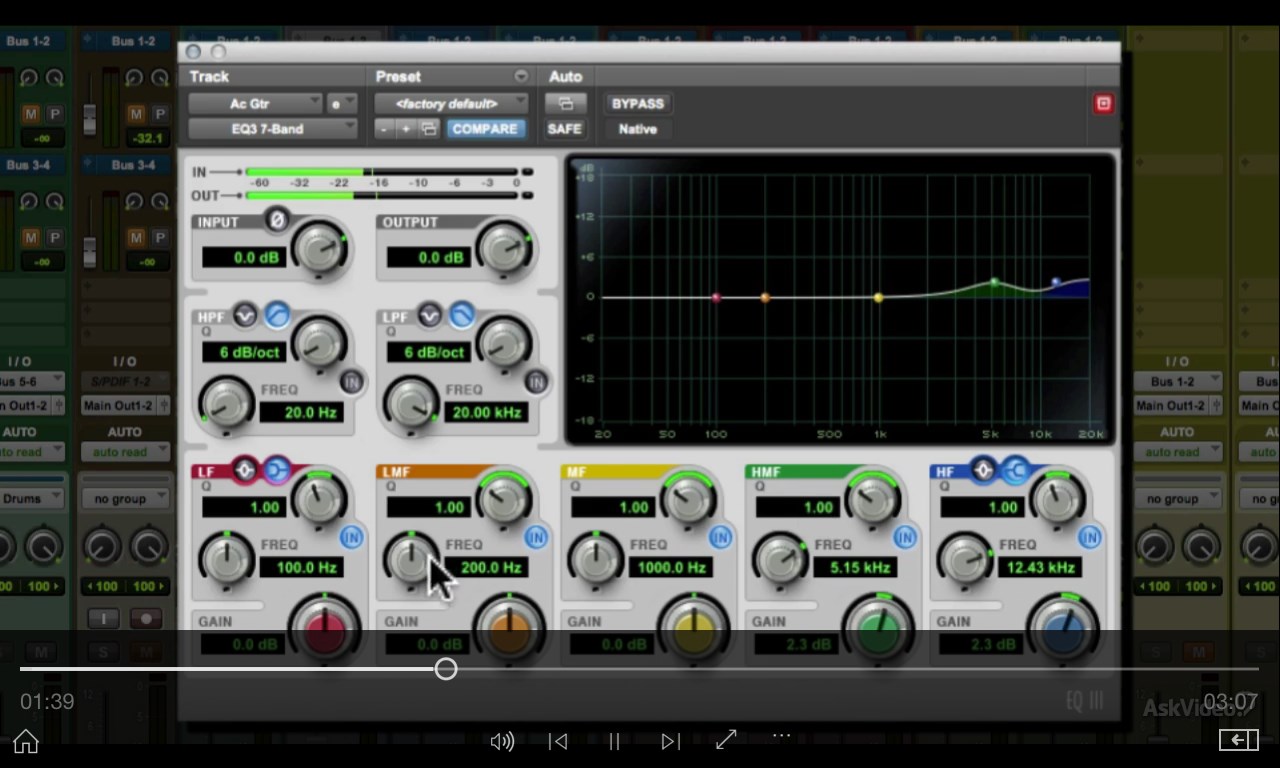Click the green HMF node on EQ graph

[x=994, y=283]
